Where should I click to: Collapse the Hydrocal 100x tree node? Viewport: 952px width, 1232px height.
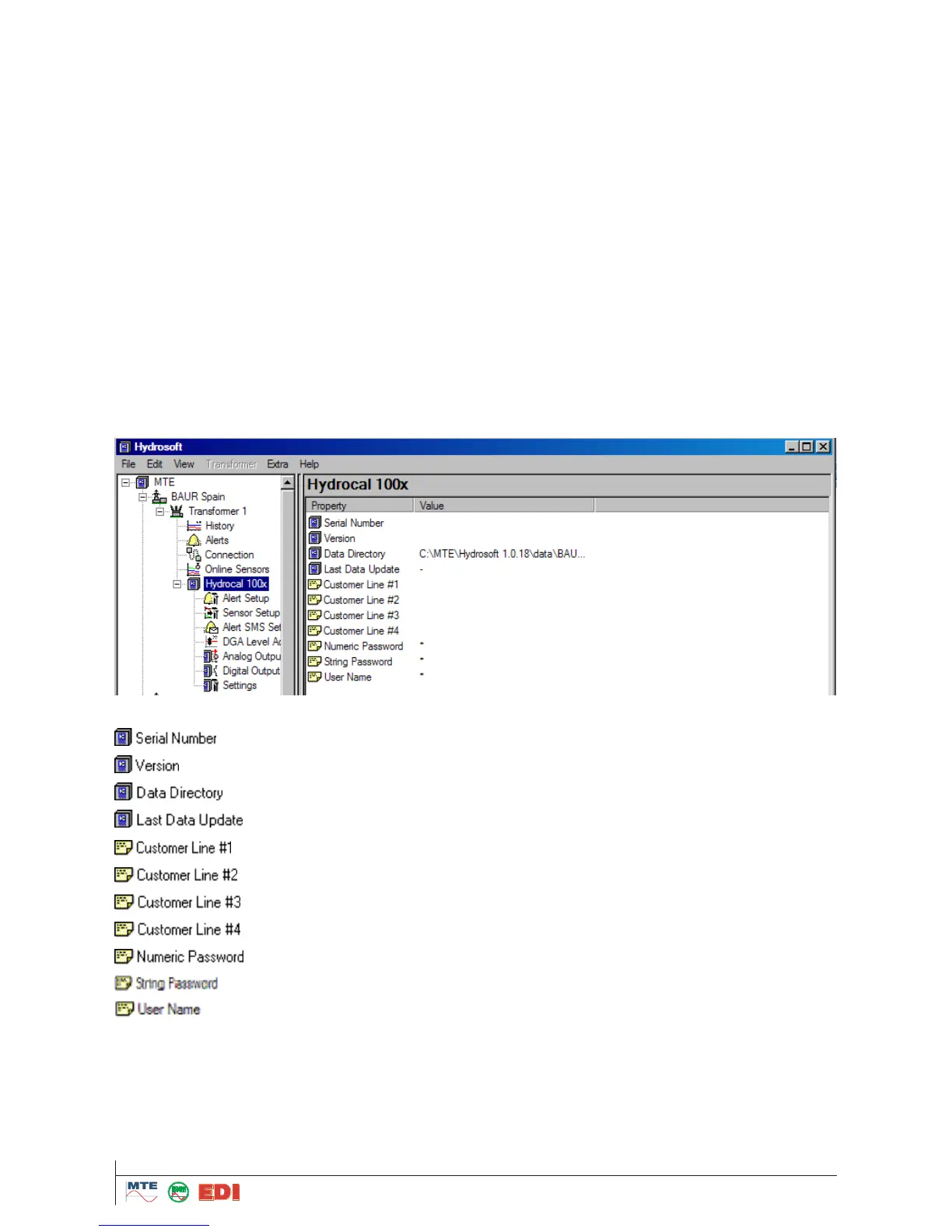click(177, 584)
